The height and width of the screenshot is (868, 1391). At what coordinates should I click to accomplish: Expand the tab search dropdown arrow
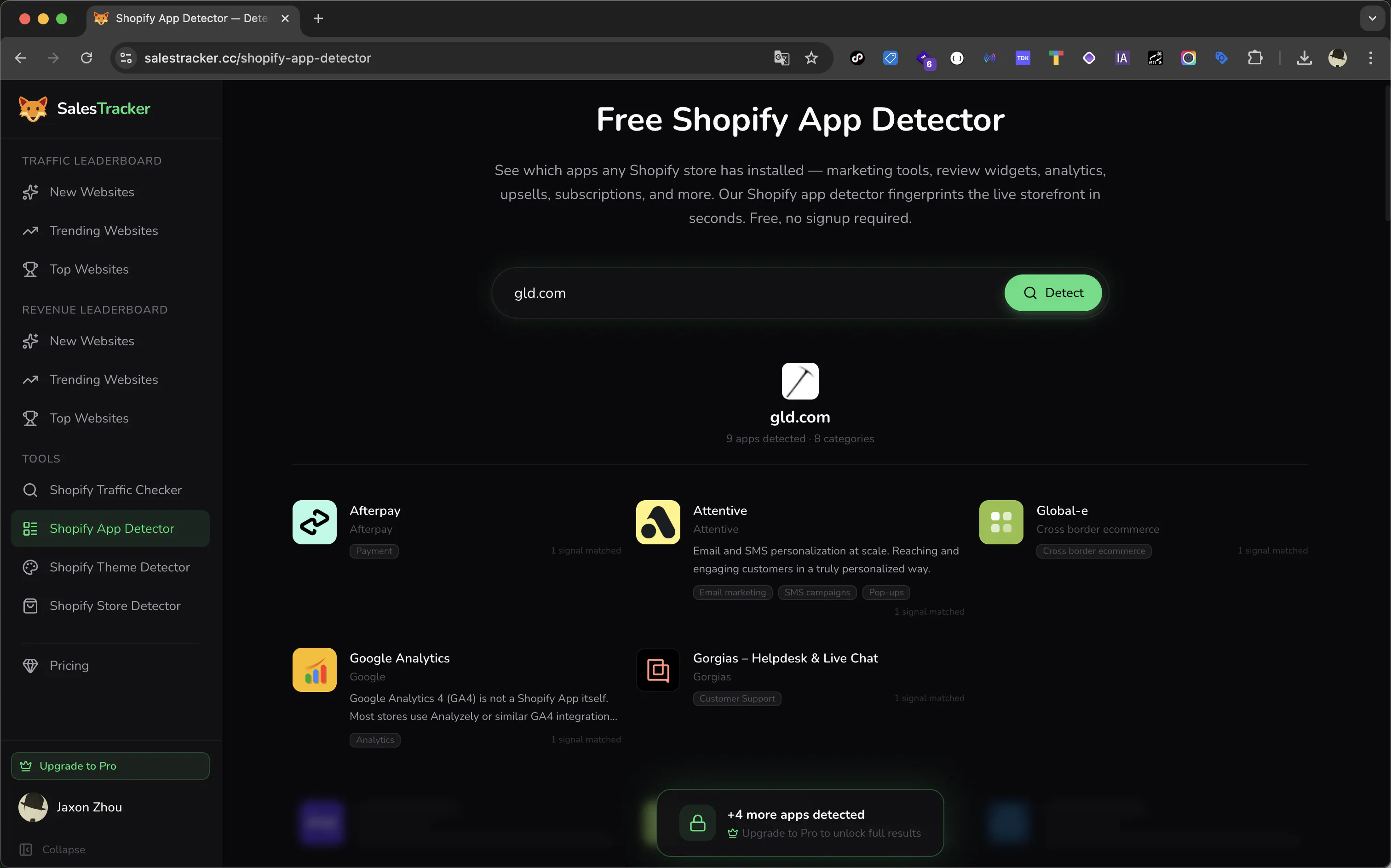pos(1372,18)
